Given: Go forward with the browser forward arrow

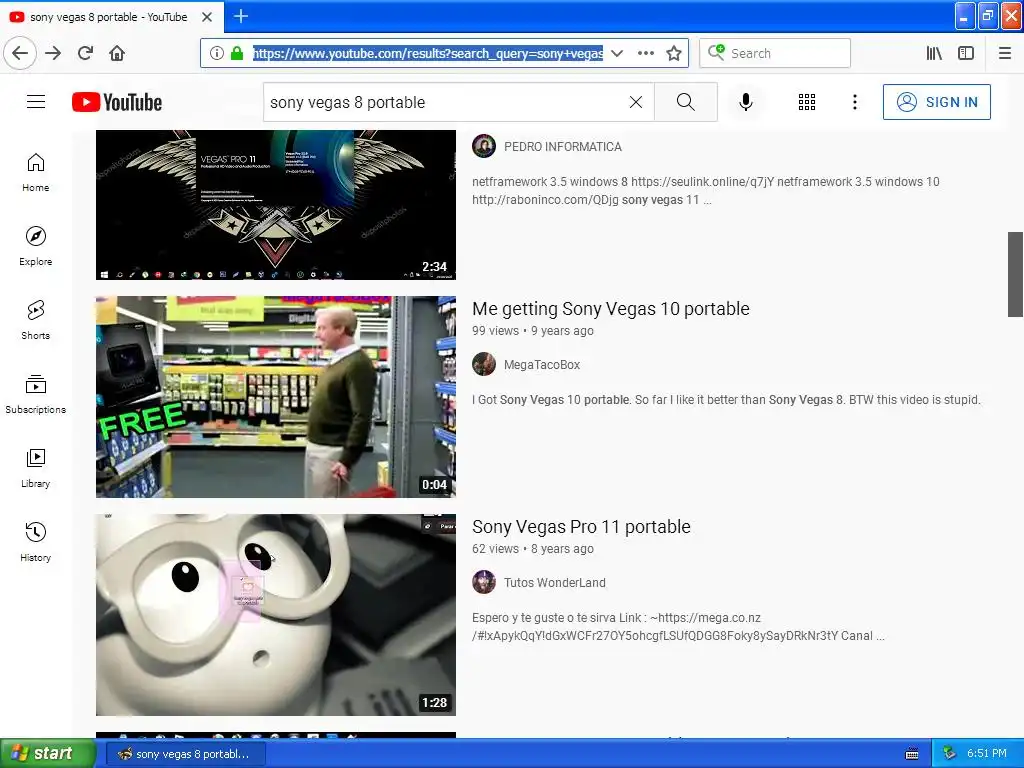Looking at the screenshot, I should pos(53,53).
